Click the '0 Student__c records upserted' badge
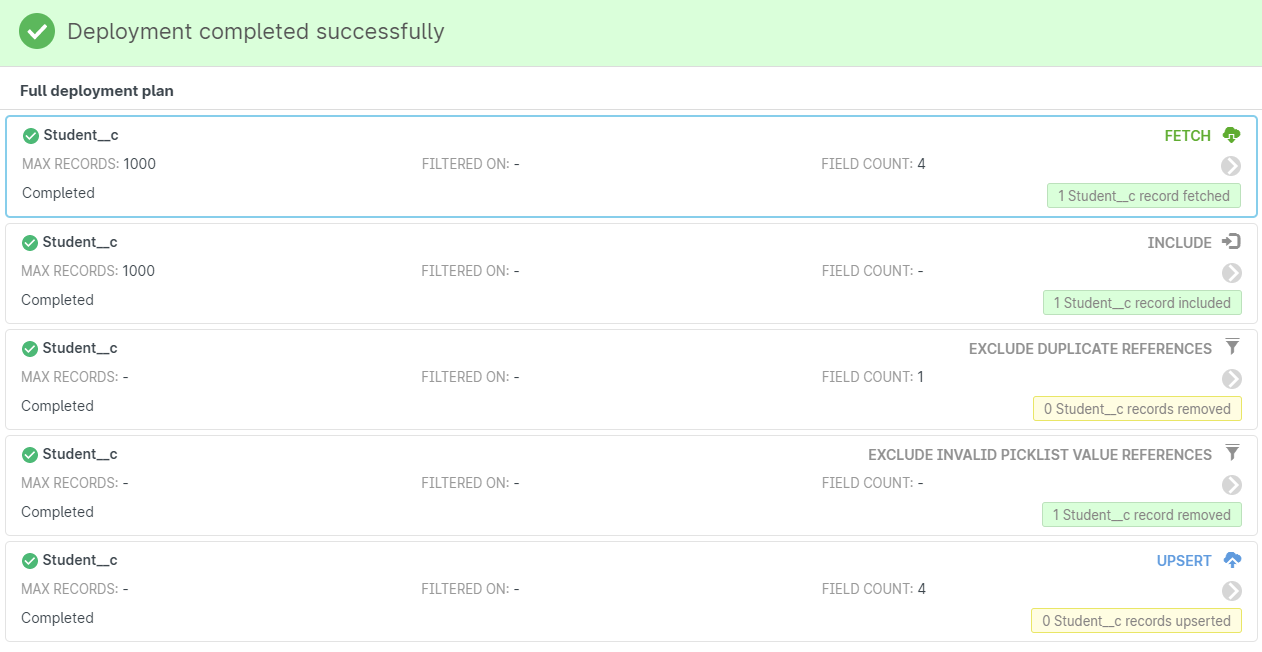 [x=1136, y=621]
